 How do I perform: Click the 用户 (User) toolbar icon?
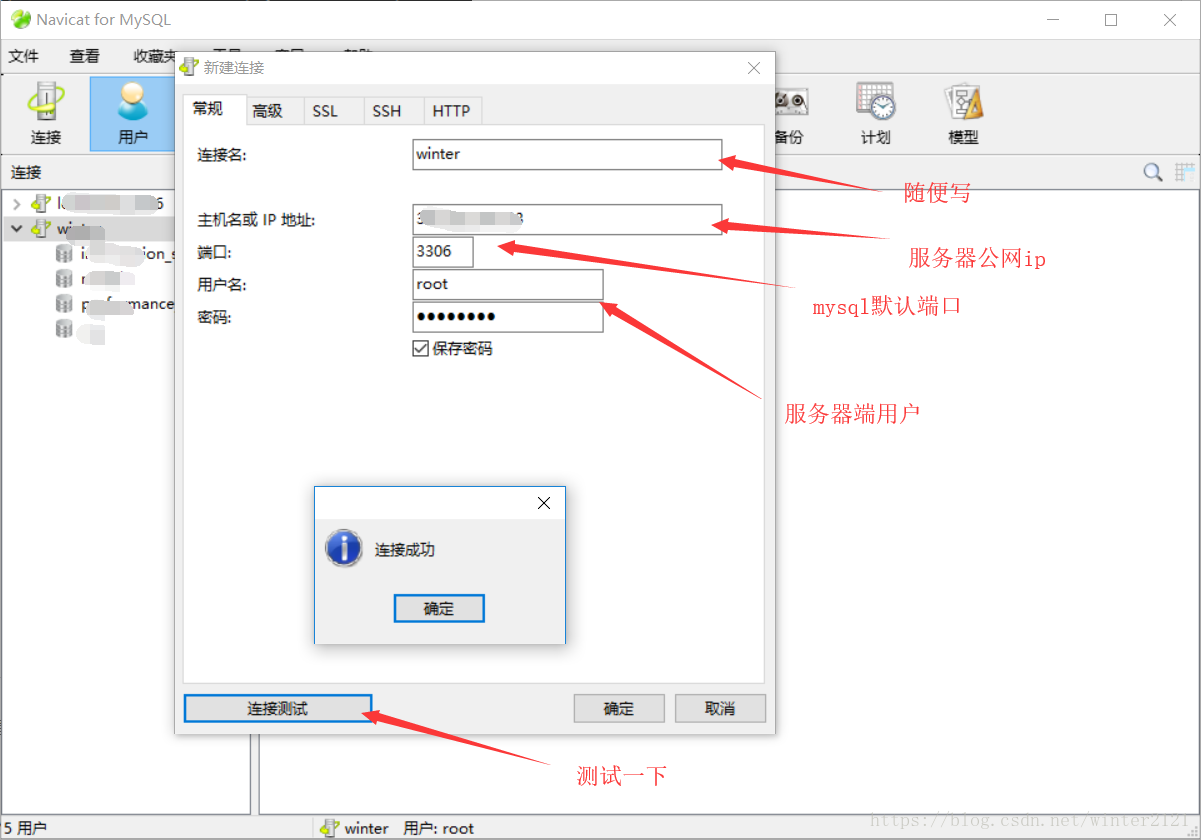coord(131,112)
